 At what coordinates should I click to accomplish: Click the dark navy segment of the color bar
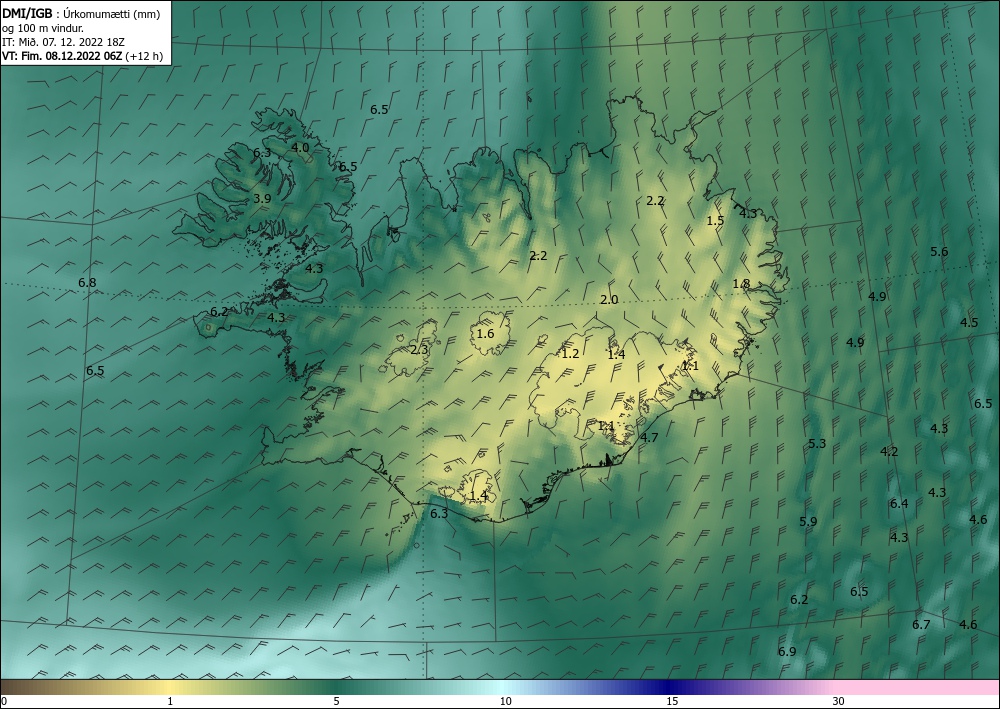[670, 687]
